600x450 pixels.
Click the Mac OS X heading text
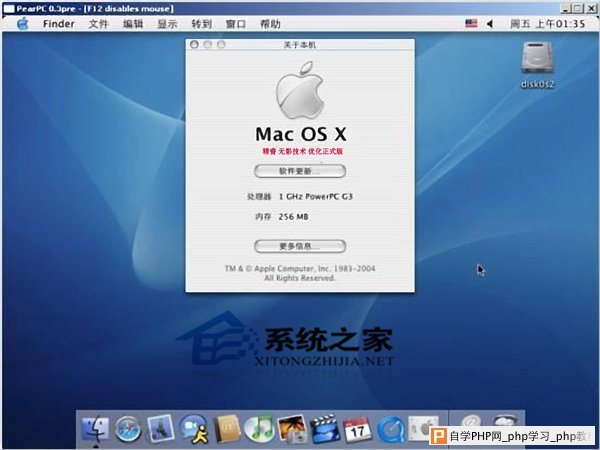click(x=301, y=134)
